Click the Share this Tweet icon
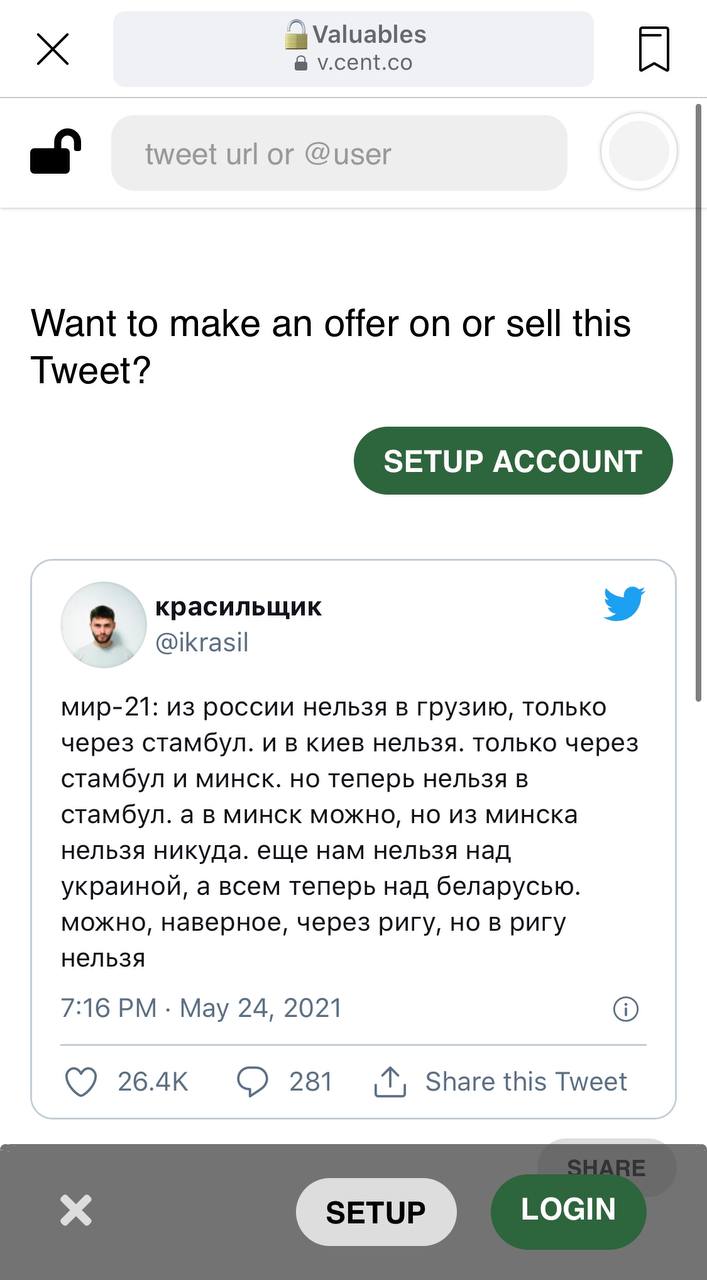The image size is (707, 1280). point(389,1081)
